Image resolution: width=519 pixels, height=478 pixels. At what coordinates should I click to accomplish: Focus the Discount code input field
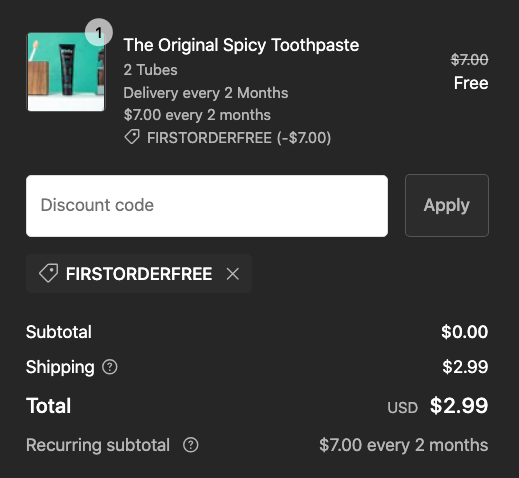[x=207, y=206]
